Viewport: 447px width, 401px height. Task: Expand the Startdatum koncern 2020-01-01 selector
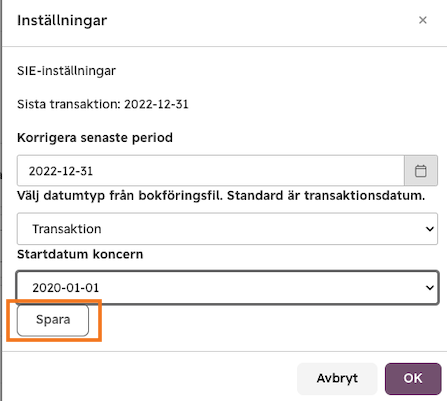[x=227, y=288]
